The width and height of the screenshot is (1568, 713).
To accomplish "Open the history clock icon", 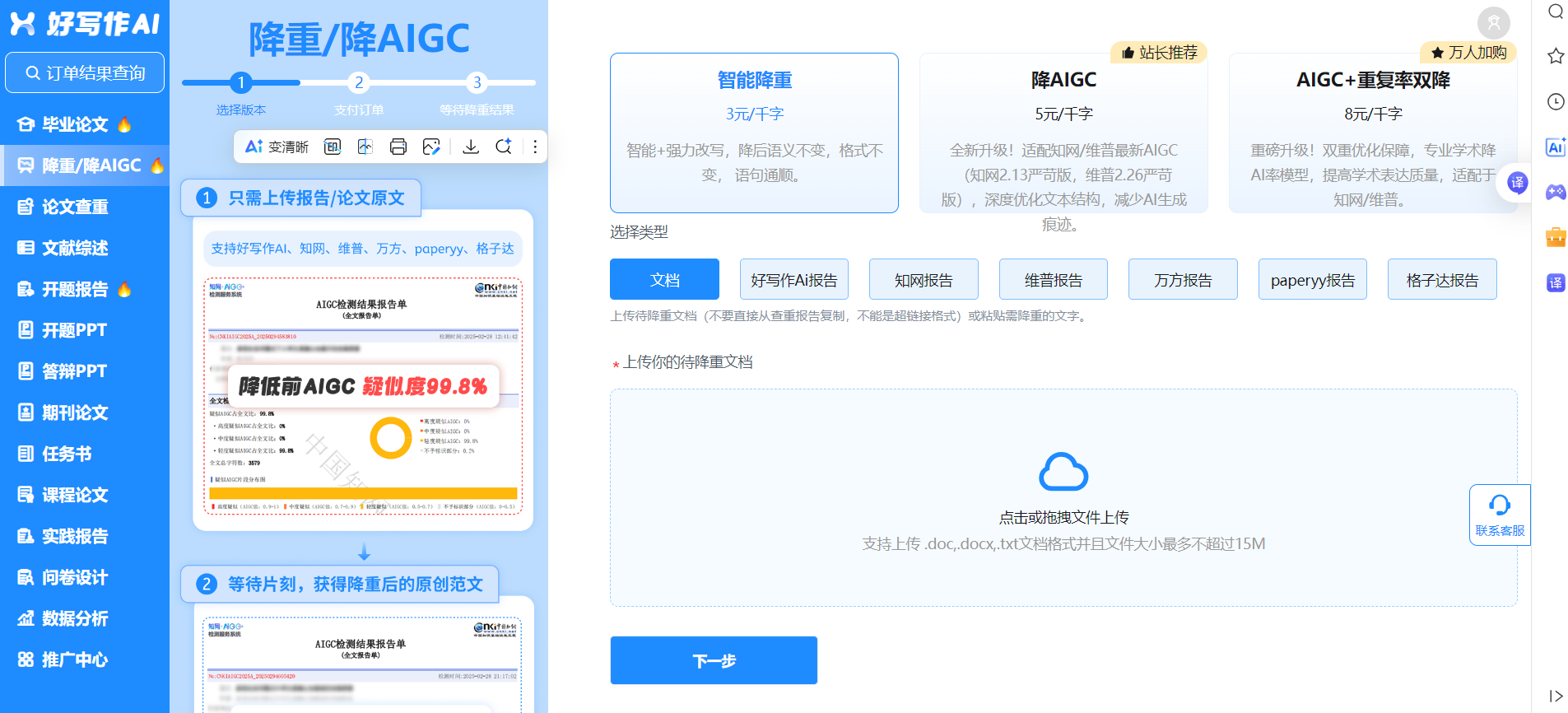I will click(x=1556, y=101).
